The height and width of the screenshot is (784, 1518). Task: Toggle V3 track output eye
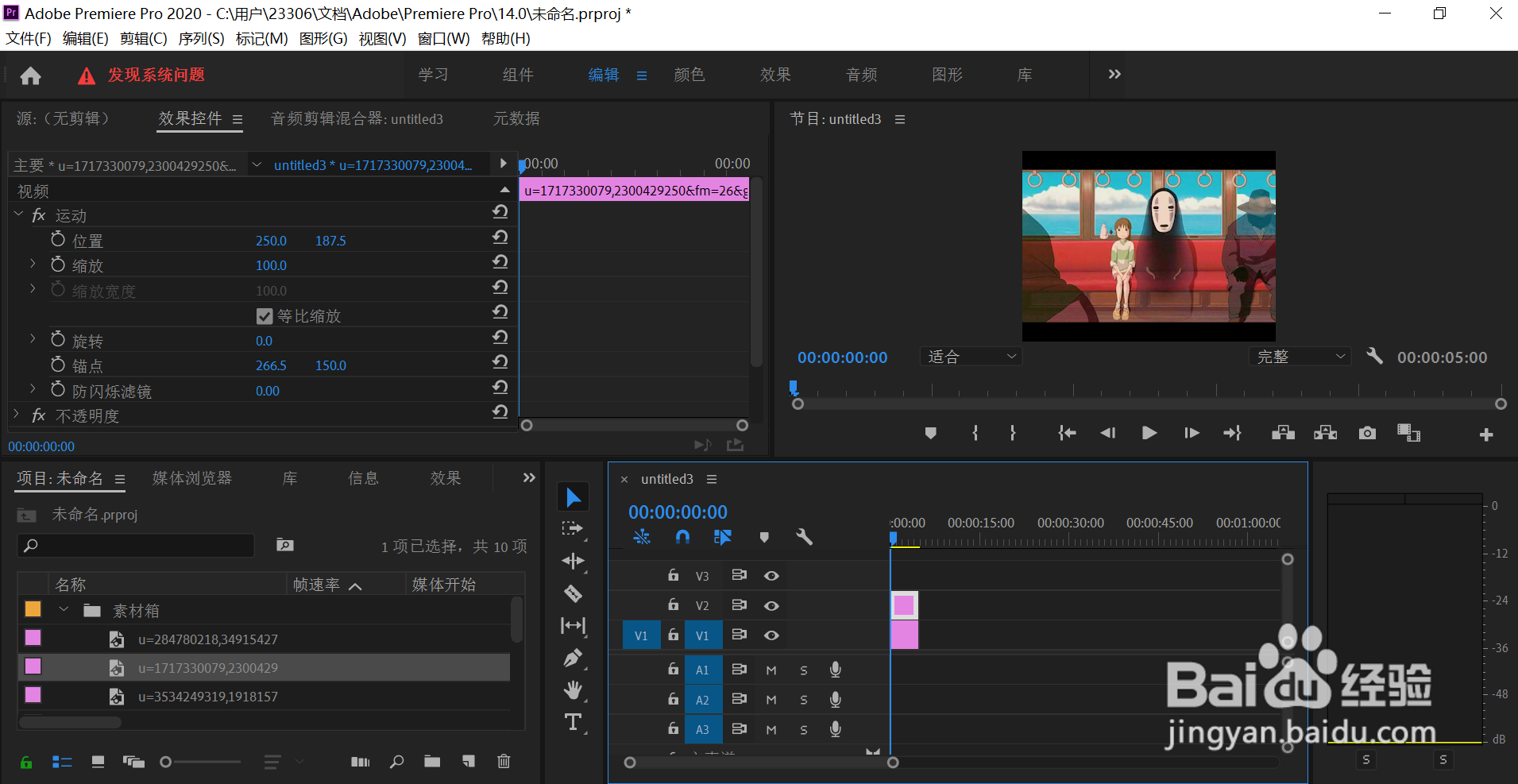[771, 576]
